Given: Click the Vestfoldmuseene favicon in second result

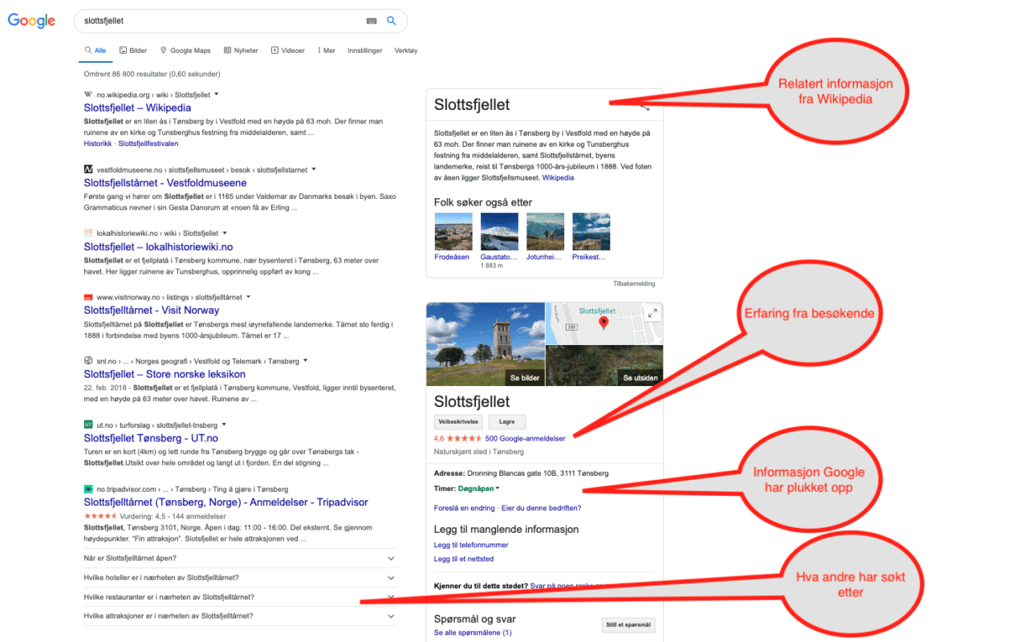Looking at the screenshot, I should (88, 169).
